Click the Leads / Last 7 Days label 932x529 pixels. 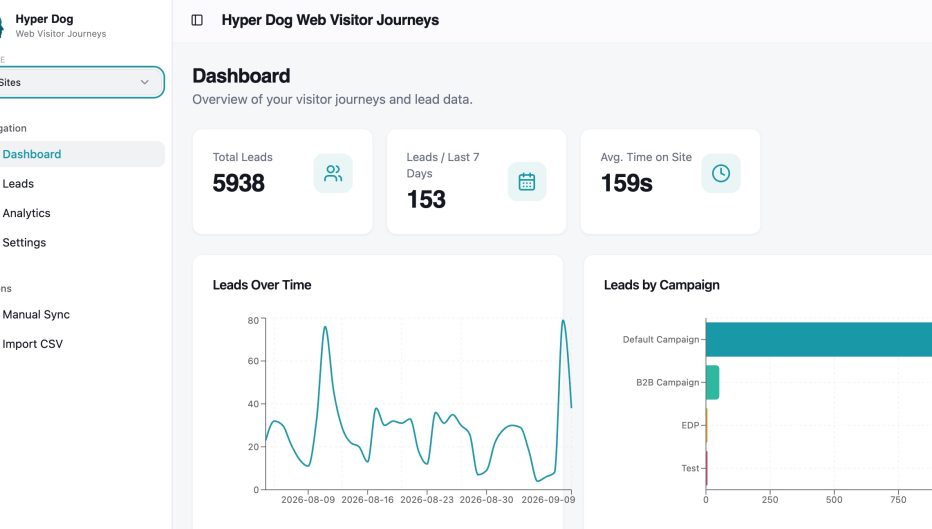click(x=443, y=165)
